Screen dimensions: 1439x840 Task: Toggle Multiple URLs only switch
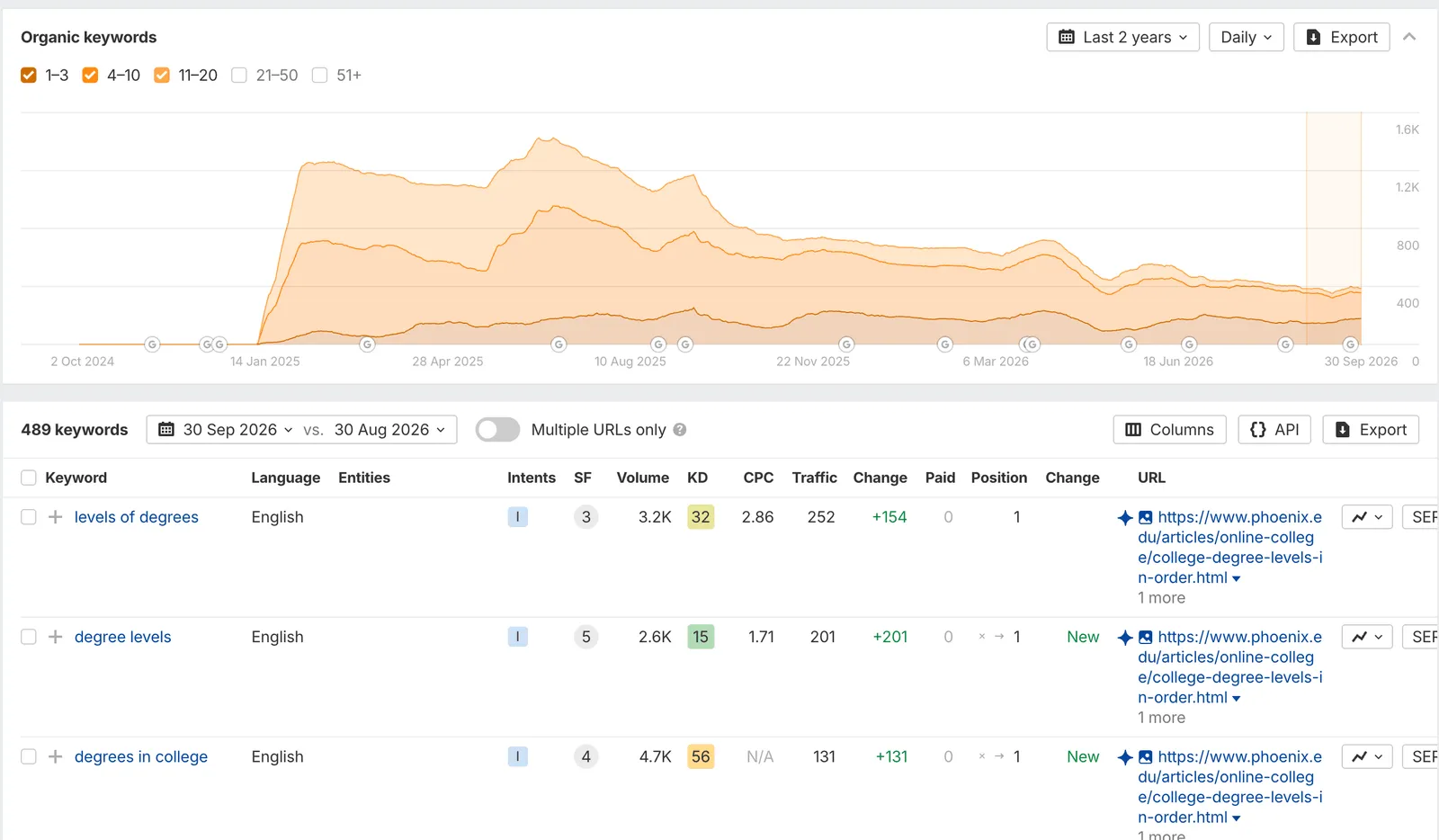[x=498, y=430]
